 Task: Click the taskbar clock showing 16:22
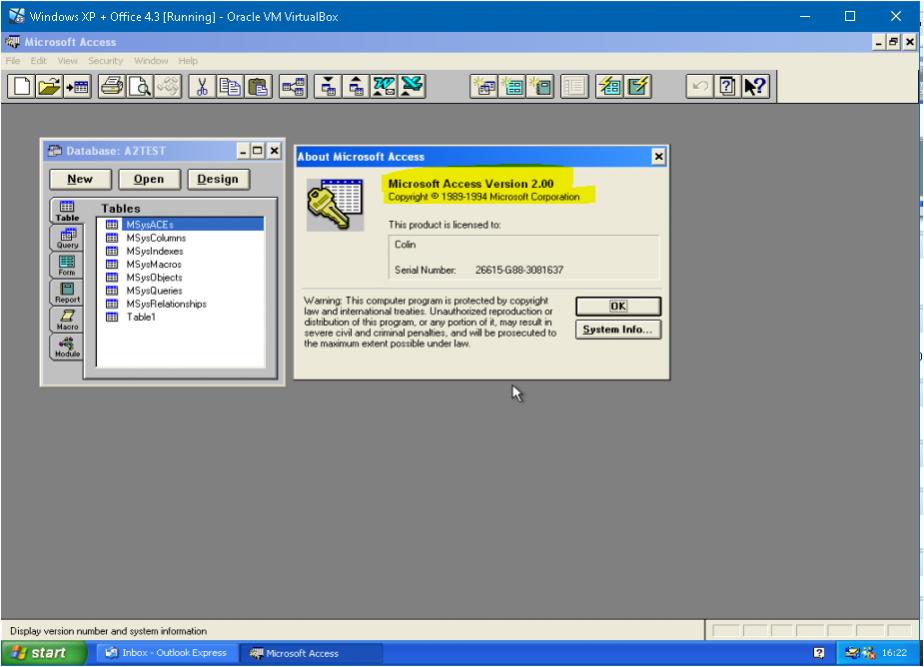pyautogui.click(x=894, y=653)
